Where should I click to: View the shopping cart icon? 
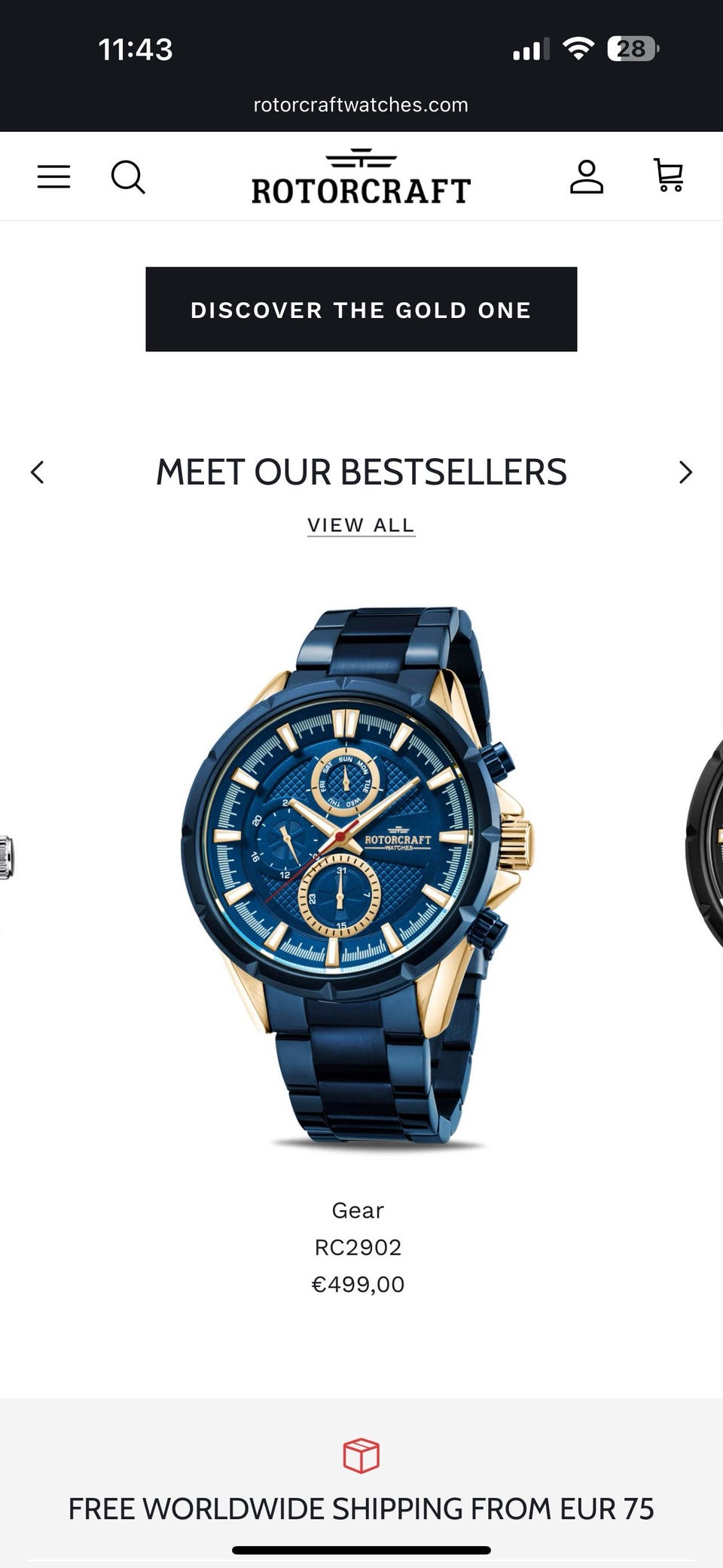click(x=668, y=176)
